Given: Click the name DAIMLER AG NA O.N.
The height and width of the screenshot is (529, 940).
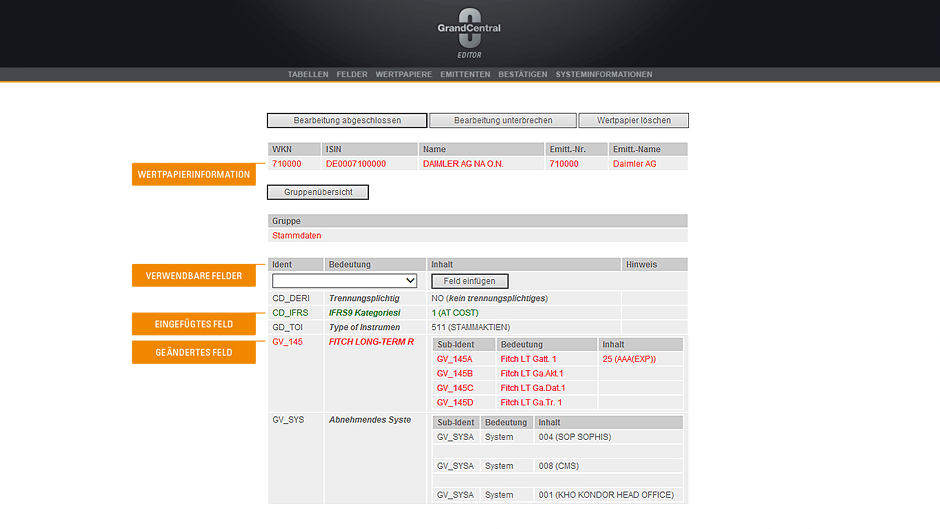Looking at the screenshot, I should pyautogui.click(x=463, y=164).
